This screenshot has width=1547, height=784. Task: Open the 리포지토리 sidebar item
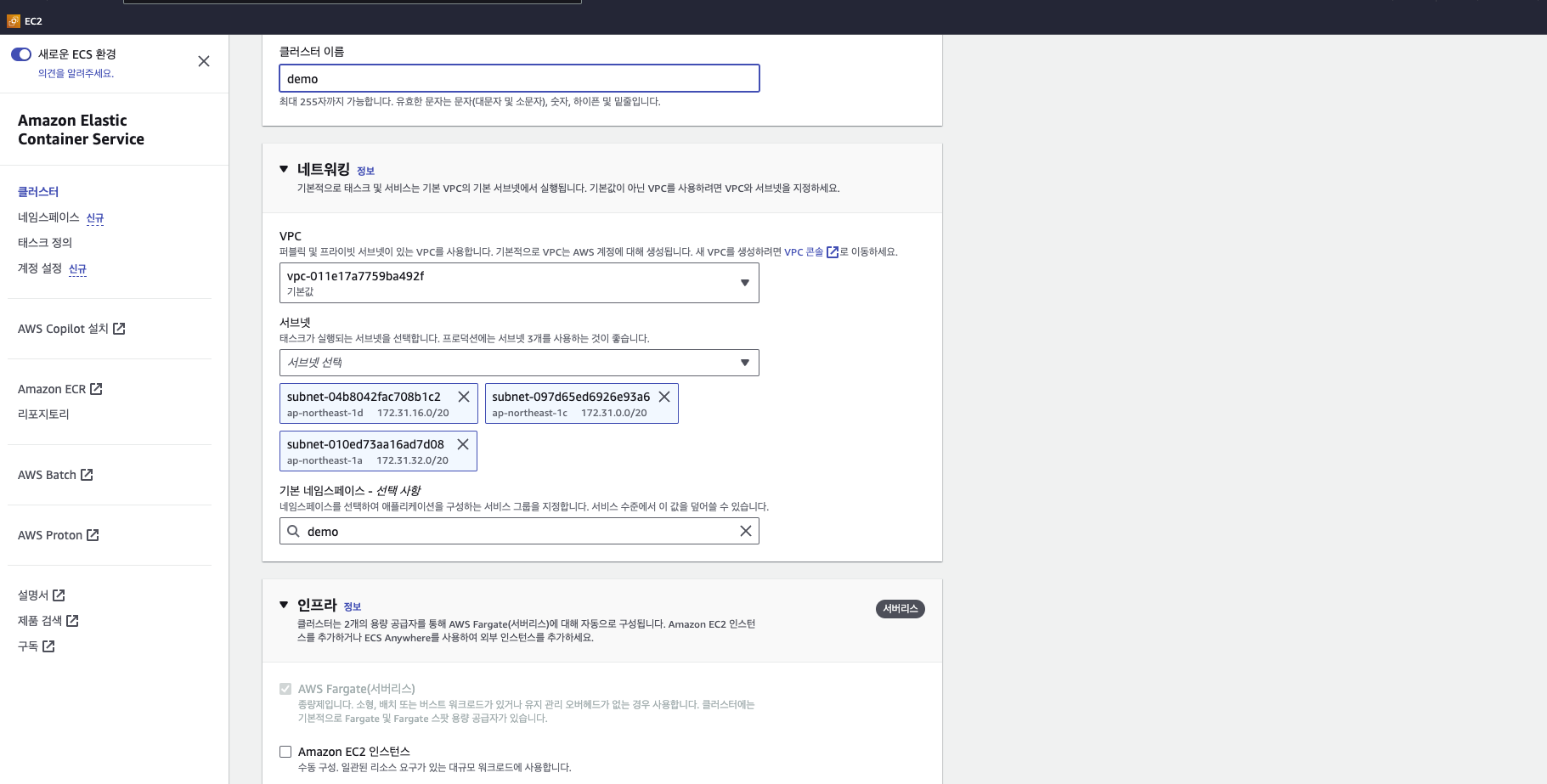43,415
